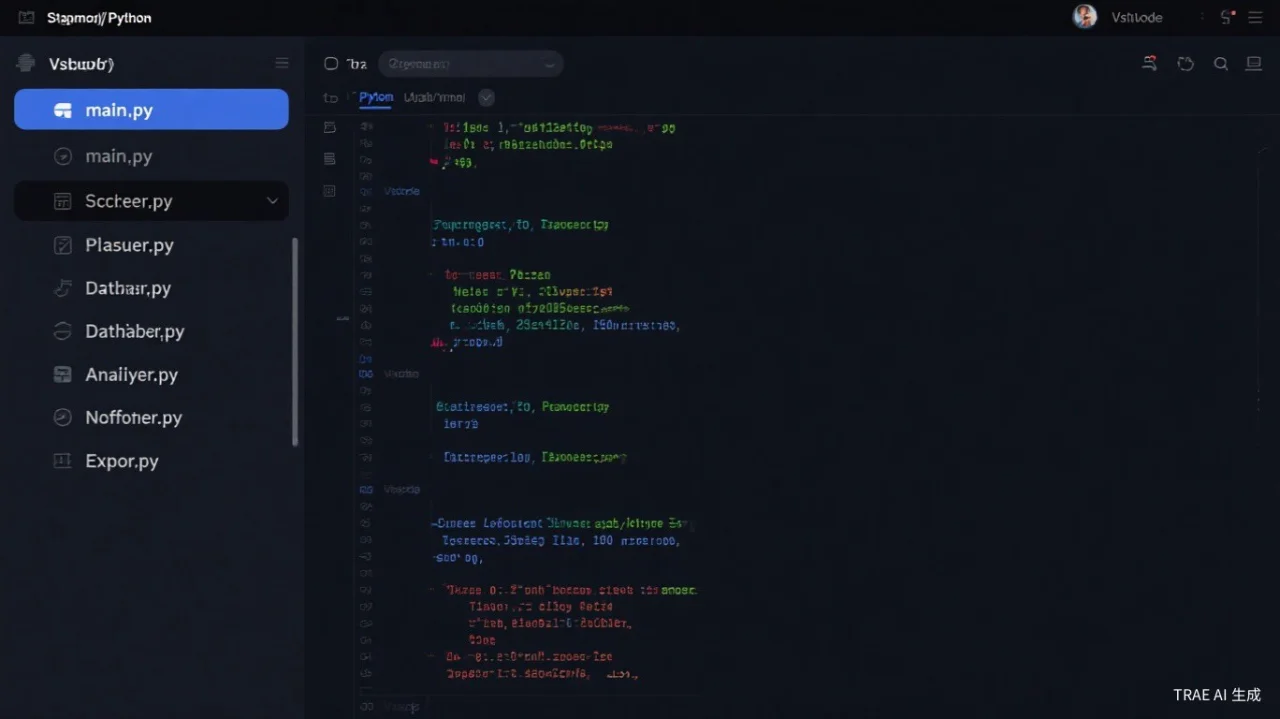This screenshot has width=1280, height=719.
Task: Switch to the tab right of Python
Action: point(434,98)
